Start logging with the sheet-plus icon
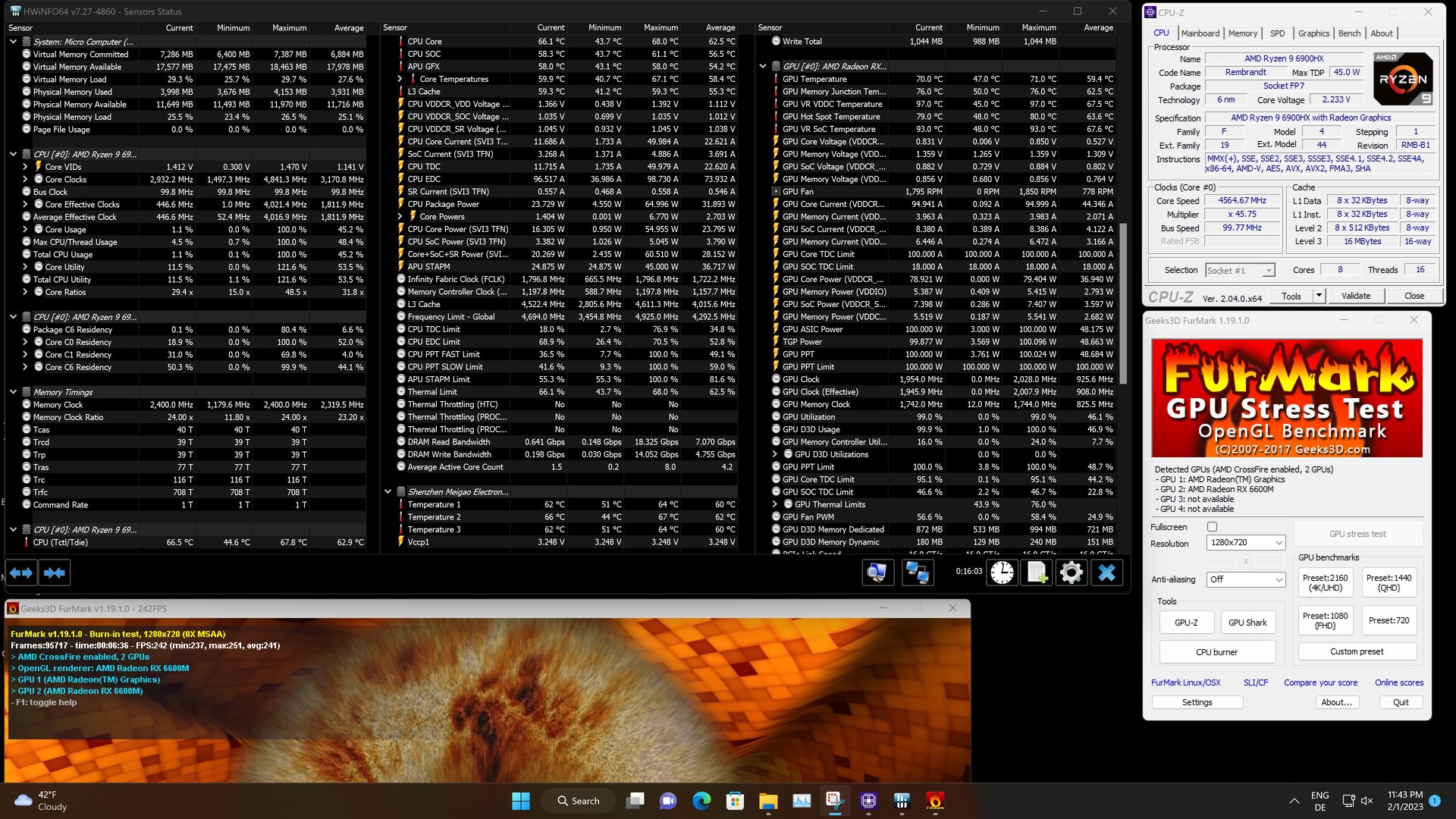 (1037, 573)
